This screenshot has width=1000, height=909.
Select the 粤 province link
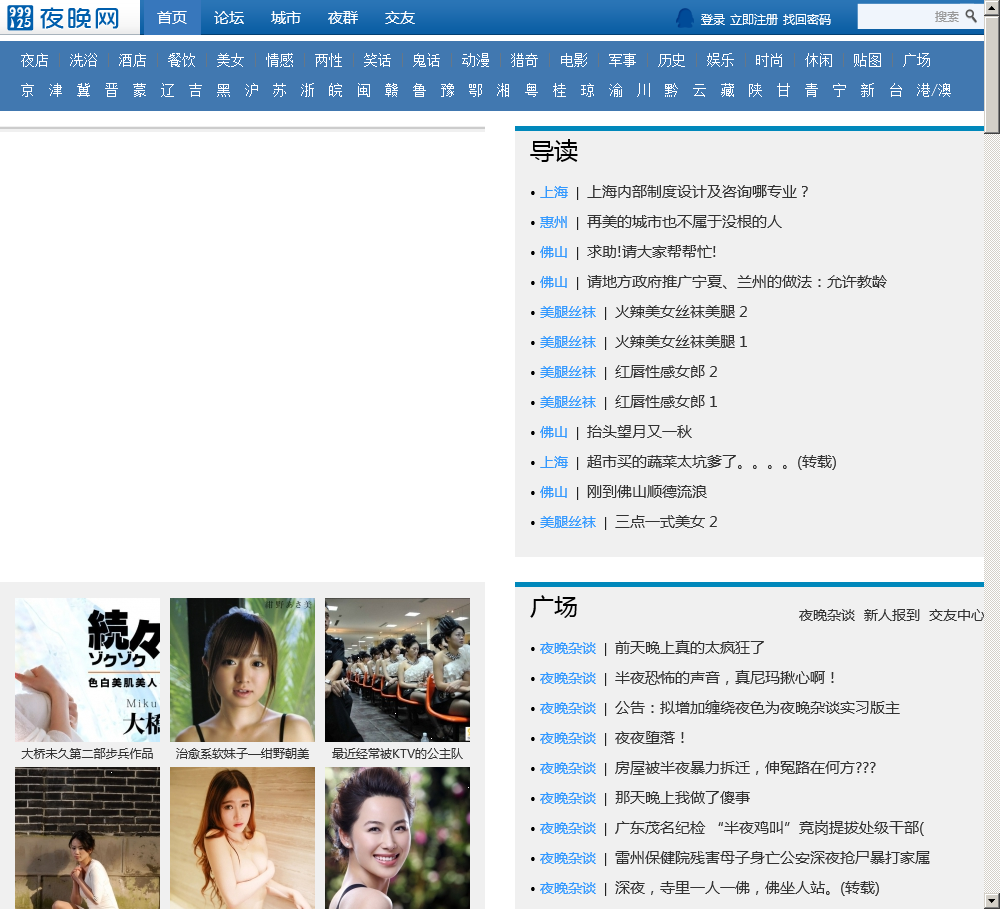tap(532, 91)
